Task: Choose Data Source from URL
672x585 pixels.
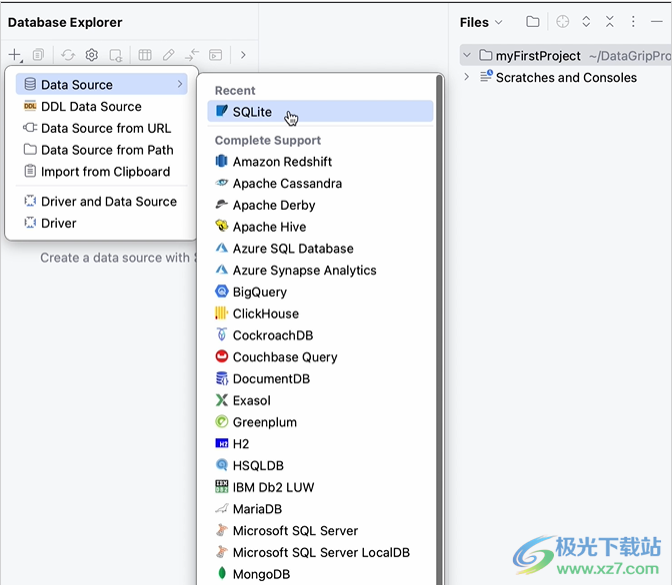Action: [x=102, y=128]
